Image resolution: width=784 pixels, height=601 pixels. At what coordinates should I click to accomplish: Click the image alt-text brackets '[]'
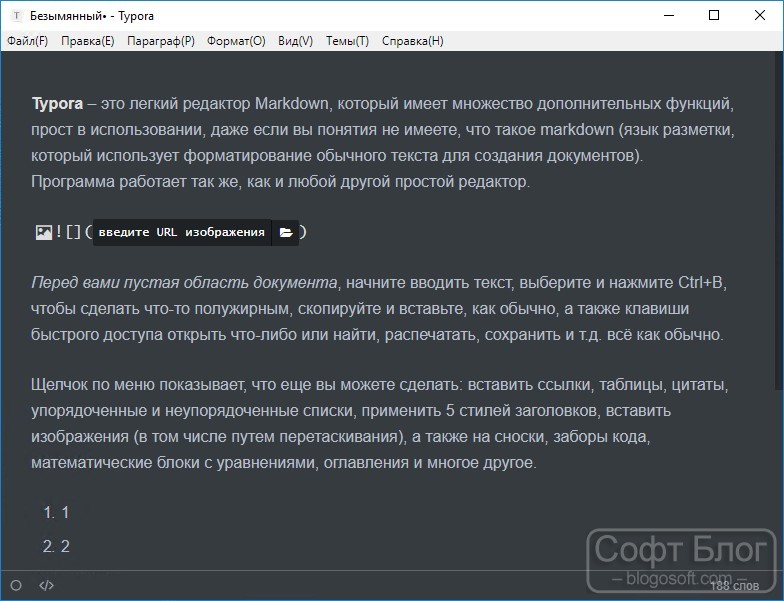(73, 232)
